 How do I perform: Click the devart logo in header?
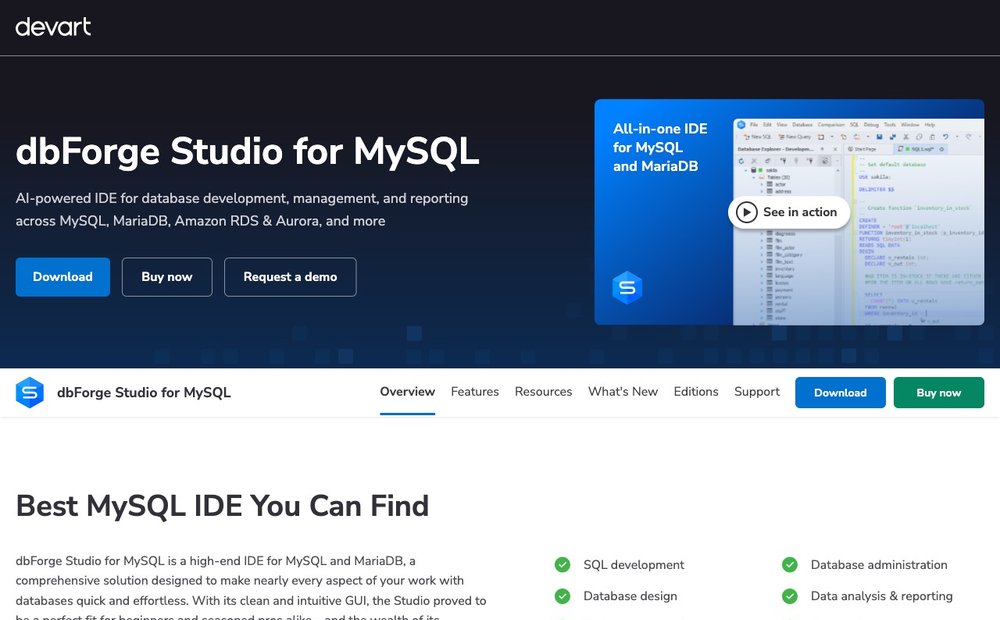point(53,27)
